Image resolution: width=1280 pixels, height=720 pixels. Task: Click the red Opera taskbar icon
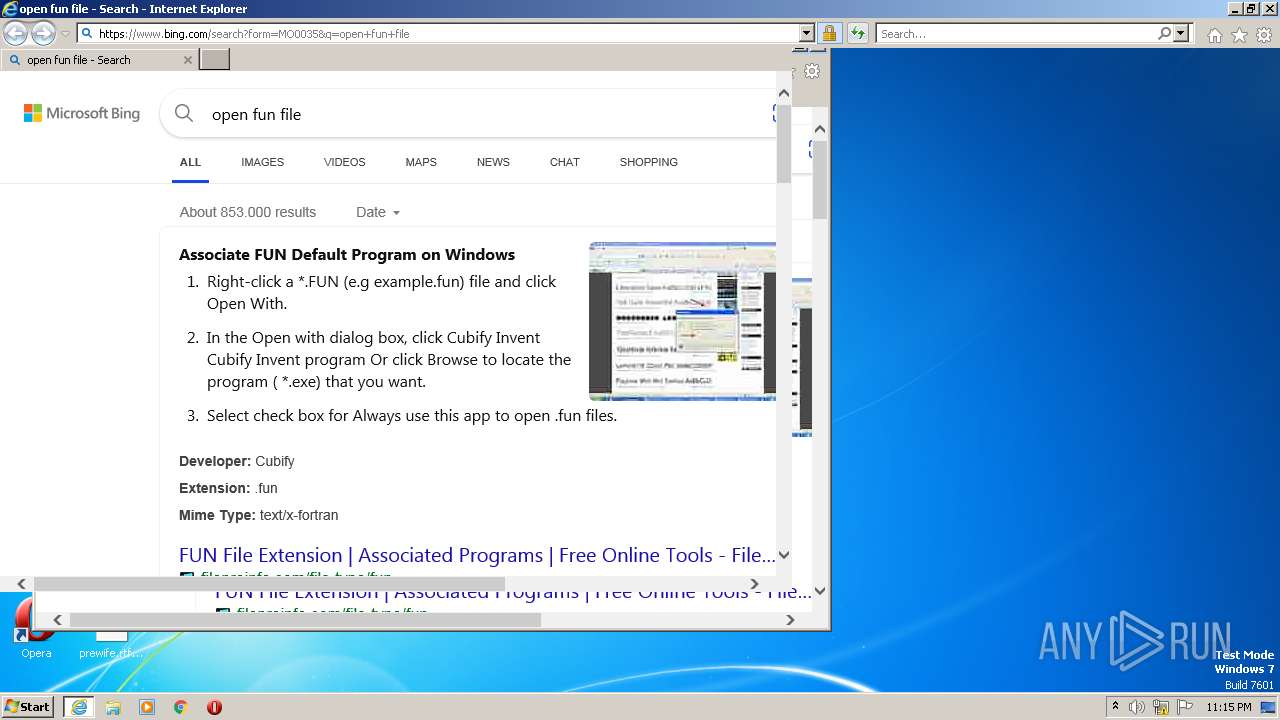click(x=214, y=707)
